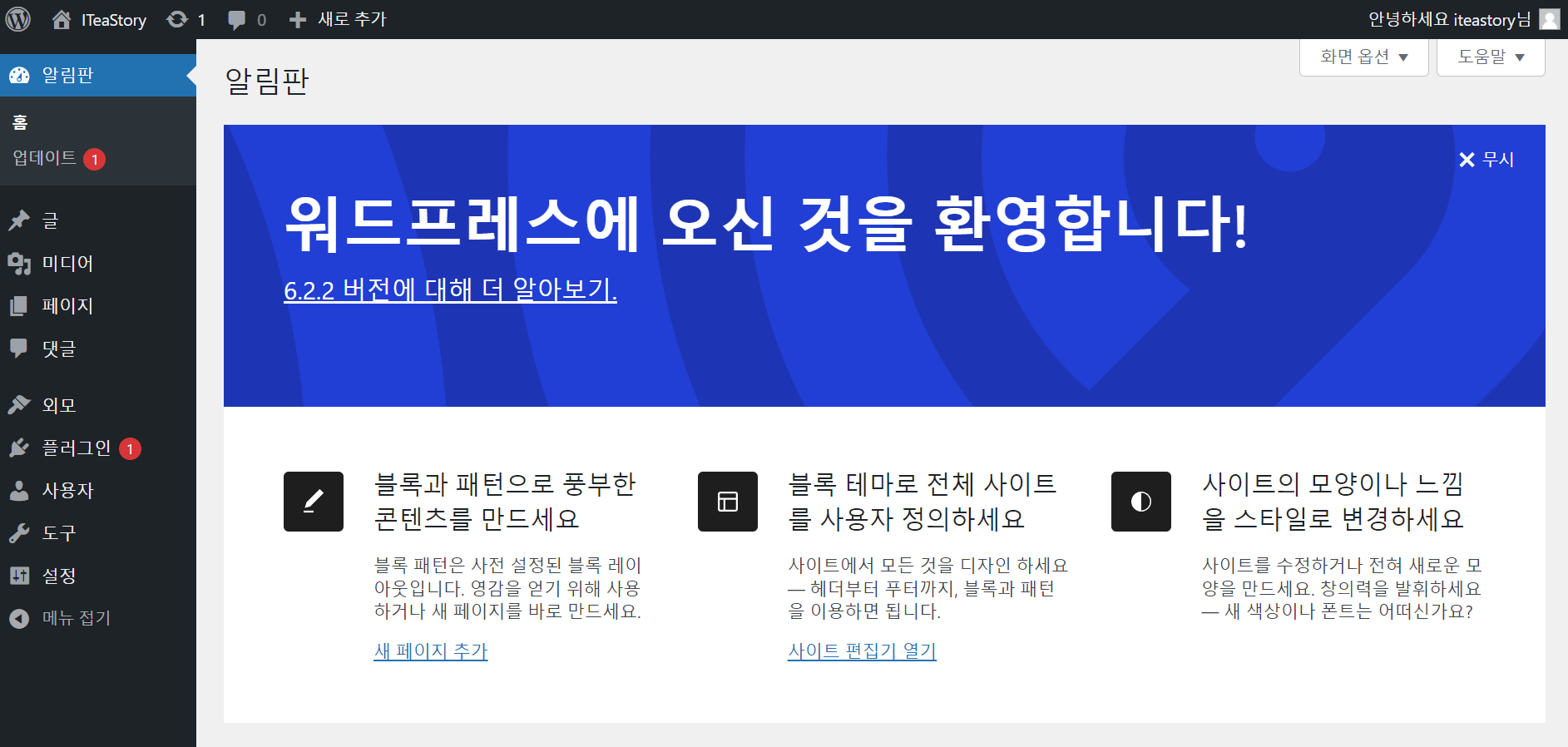Open the WordPress logo menu
The width and height of the screenshot is (1568, 747).
click(x=18, y=19)
